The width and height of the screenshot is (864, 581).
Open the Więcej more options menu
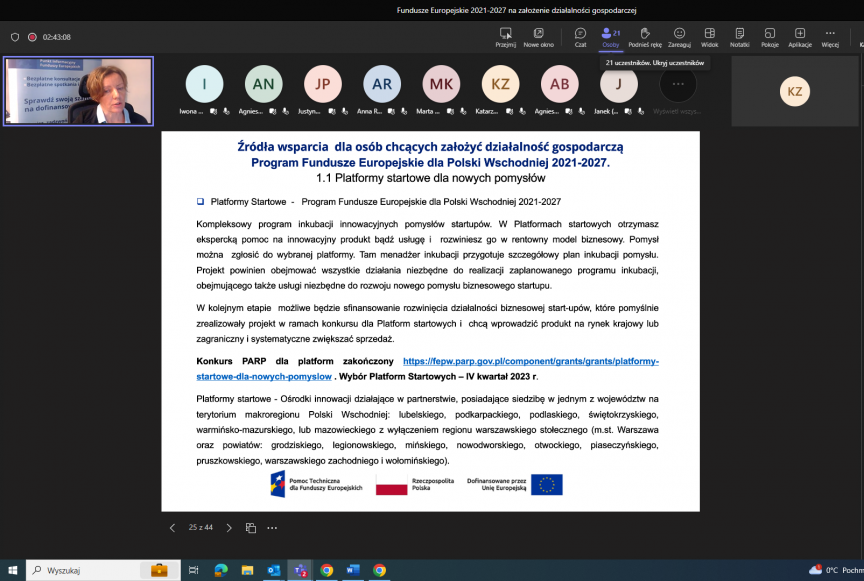point(830,37)
